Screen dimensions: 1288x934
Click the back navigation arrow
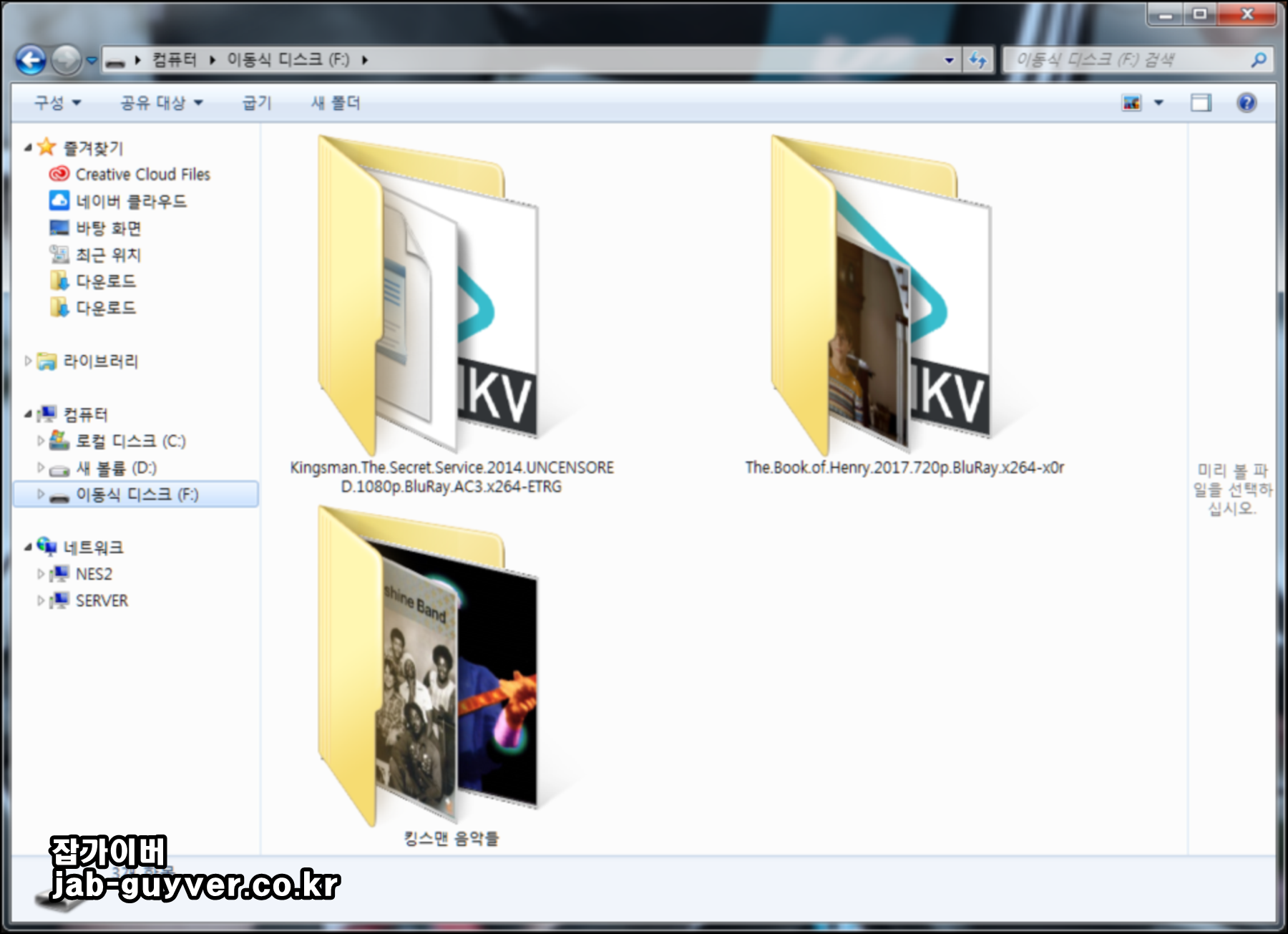pyautogui.click(x=29, y=59)
